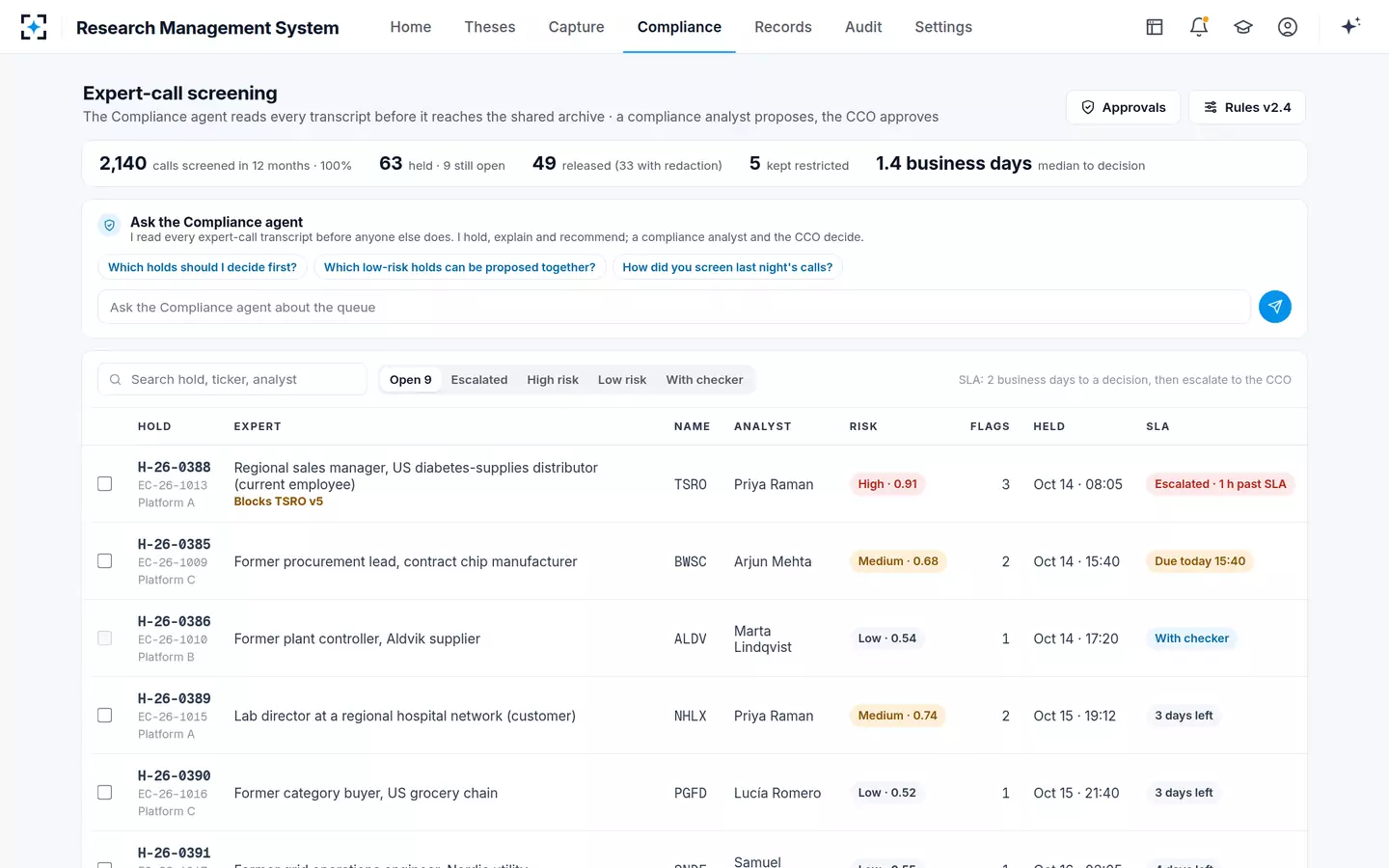This screenshot has height=868, width=1389.
Task: Click hold ID H-26-0390
Action: (175, 775)
